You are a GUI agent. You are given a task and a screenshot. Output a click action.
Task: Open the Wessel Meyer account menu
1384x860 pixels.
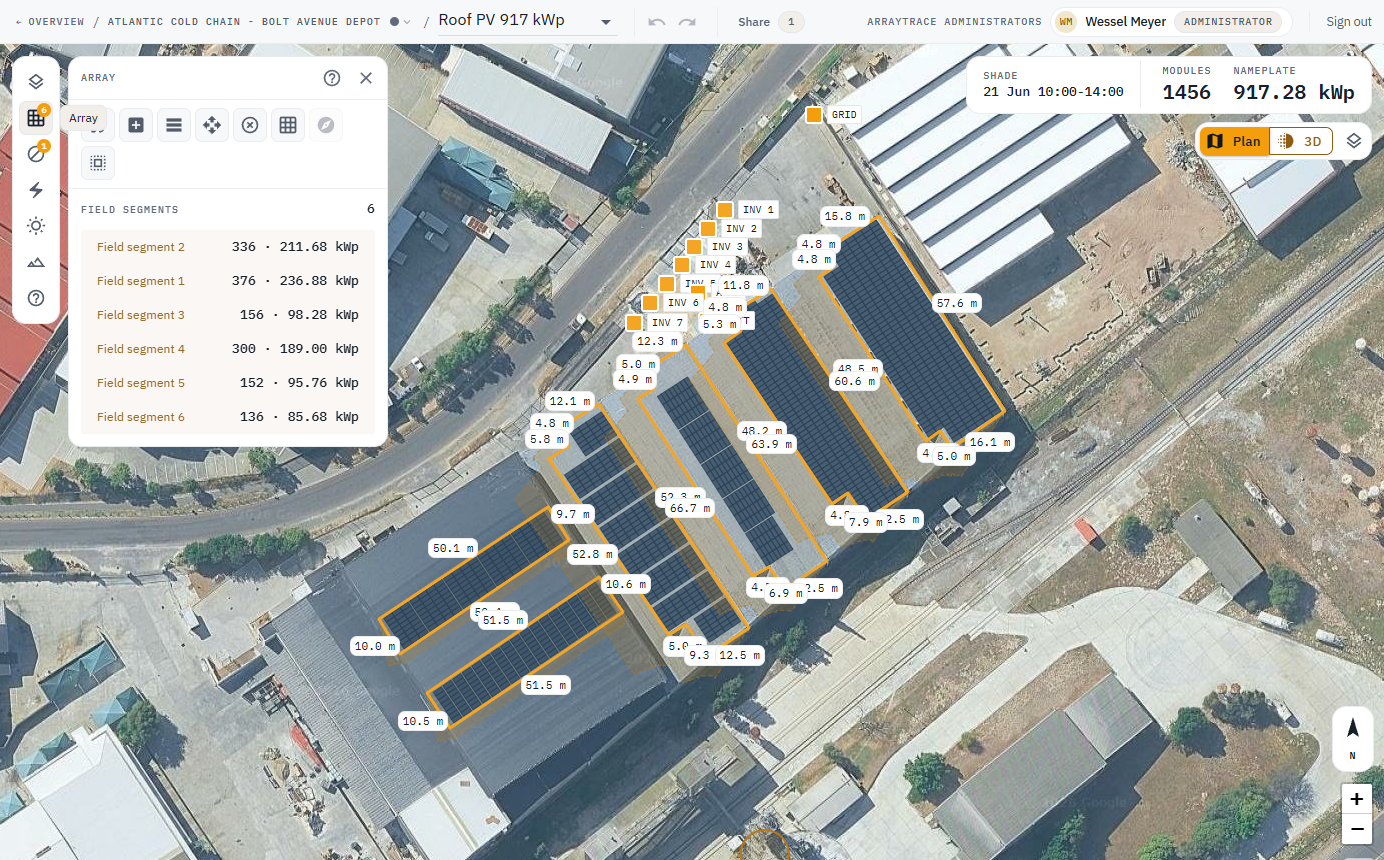click(x=1171, y=22)
